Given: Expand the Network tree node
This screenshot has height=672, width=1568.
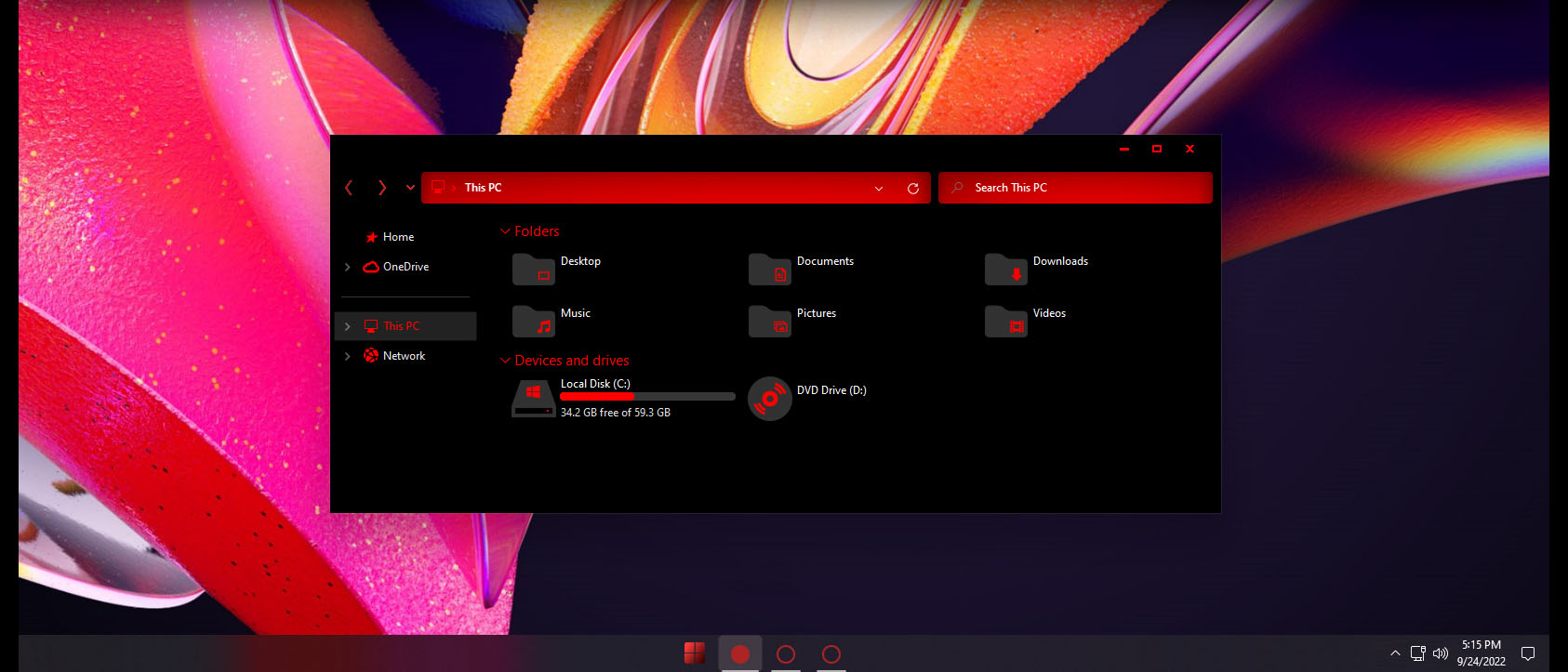Looking at the screenshot, I should (348, 356).
